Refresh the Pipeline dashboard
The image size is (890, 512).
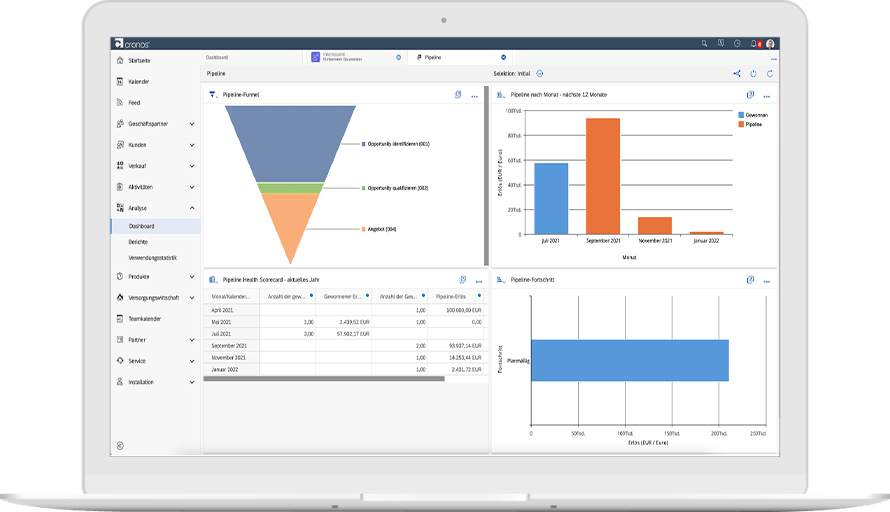coord(769,73)
